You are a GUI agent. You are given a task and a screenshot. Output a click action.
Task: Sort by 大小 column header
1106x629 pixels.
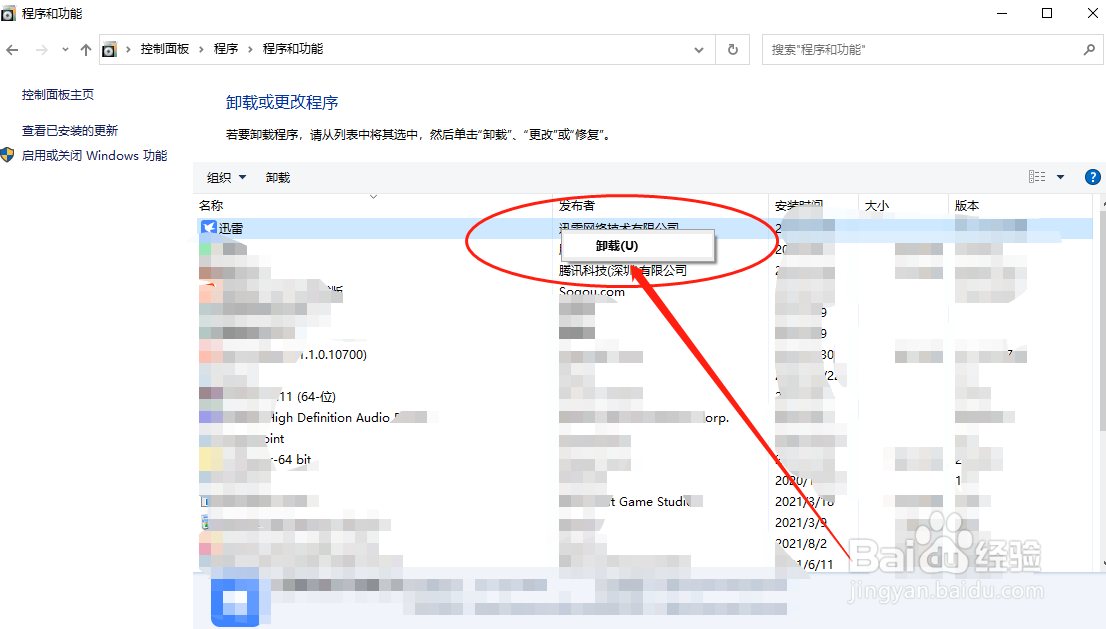click(877, 205)
